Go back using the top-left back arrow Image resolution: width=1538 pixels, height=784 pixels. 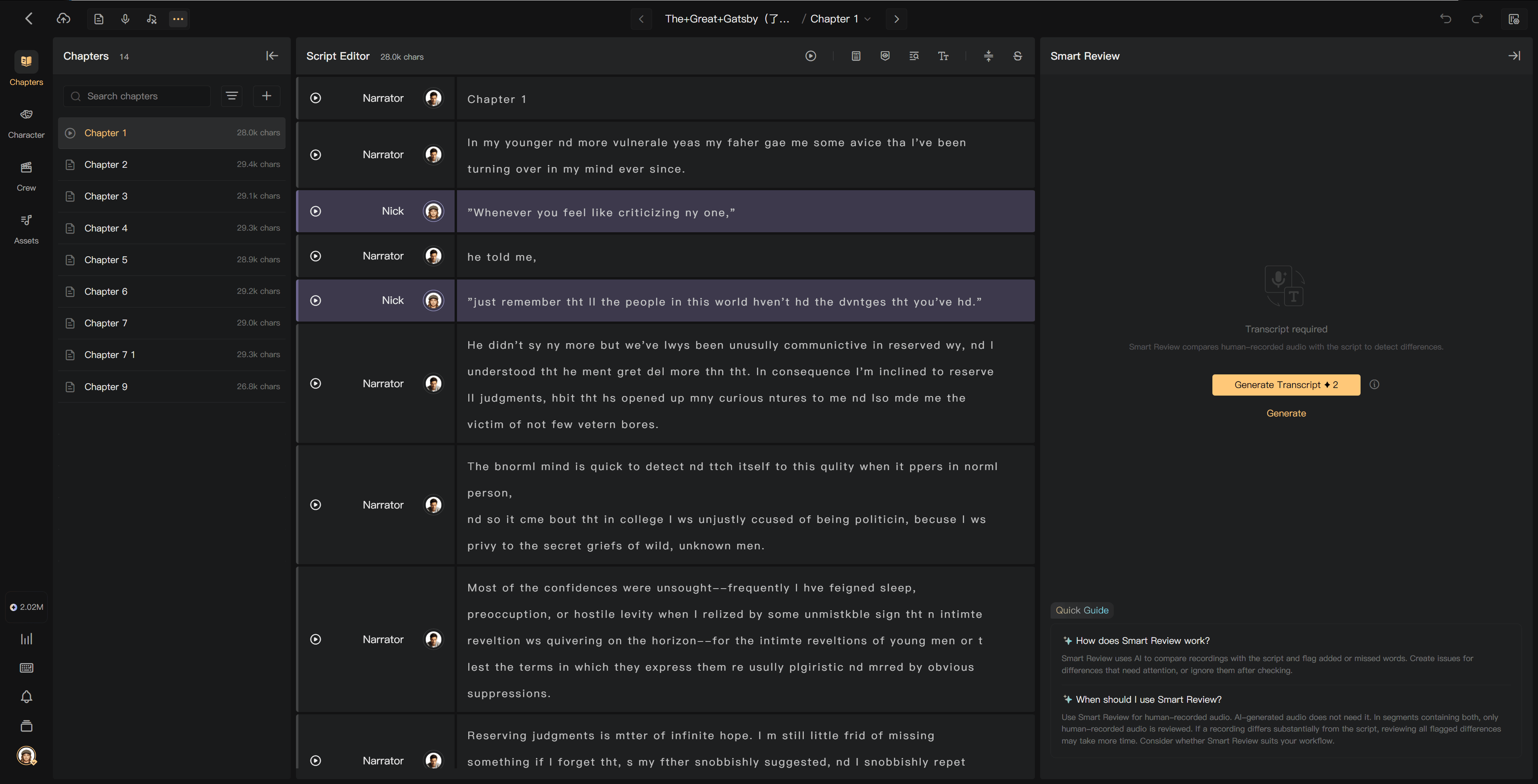[29, 18]
